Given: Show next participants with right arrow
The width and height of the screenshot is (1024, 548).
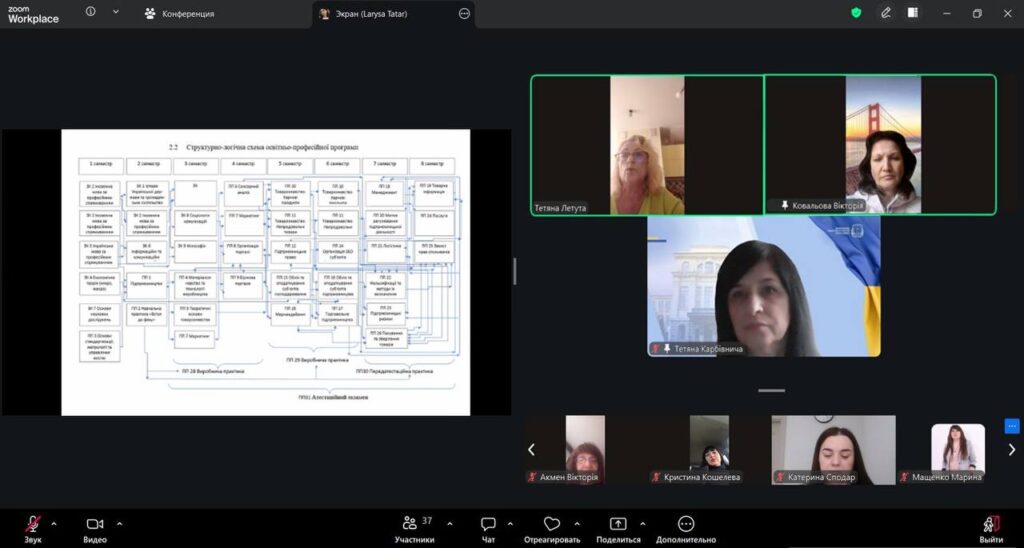Looking at the screenshot, I should 1011,450.
